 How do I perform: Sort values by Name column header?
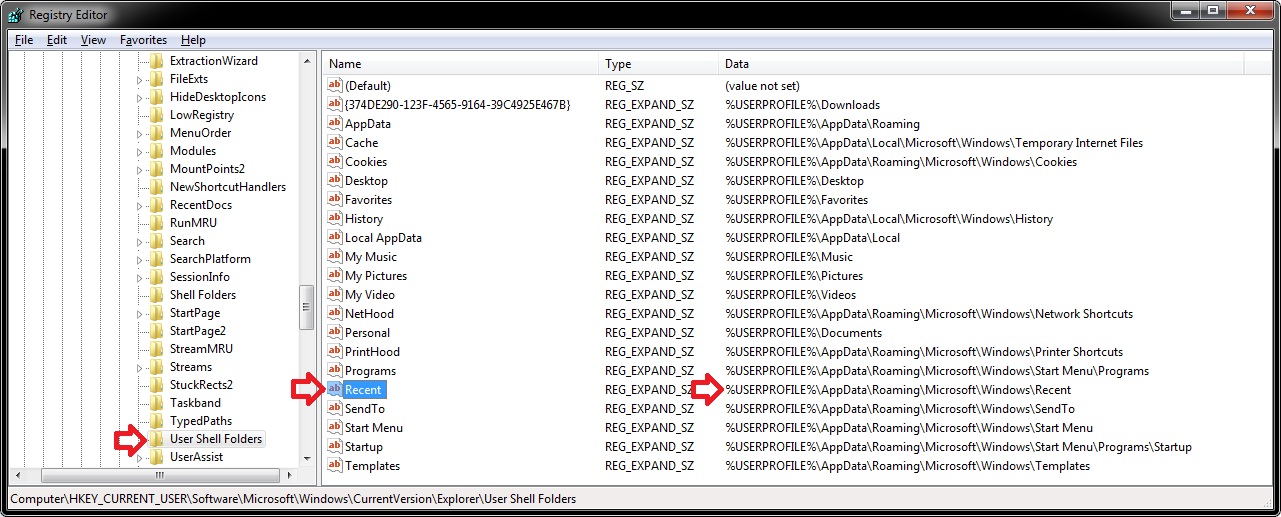click(460, 64)
